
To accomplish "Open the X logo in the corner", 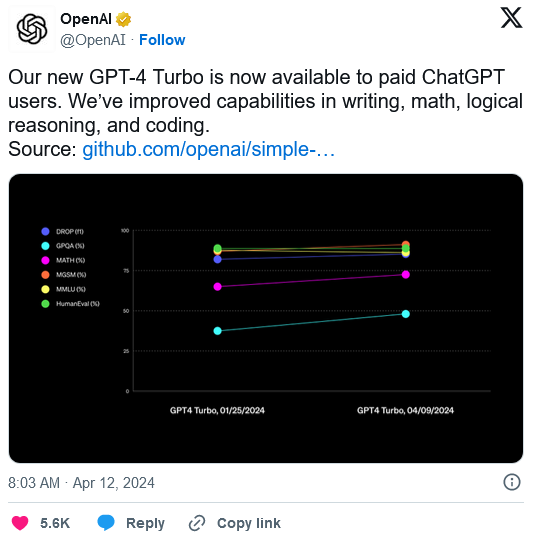I will pyautogui.click(x=511, y=18).
